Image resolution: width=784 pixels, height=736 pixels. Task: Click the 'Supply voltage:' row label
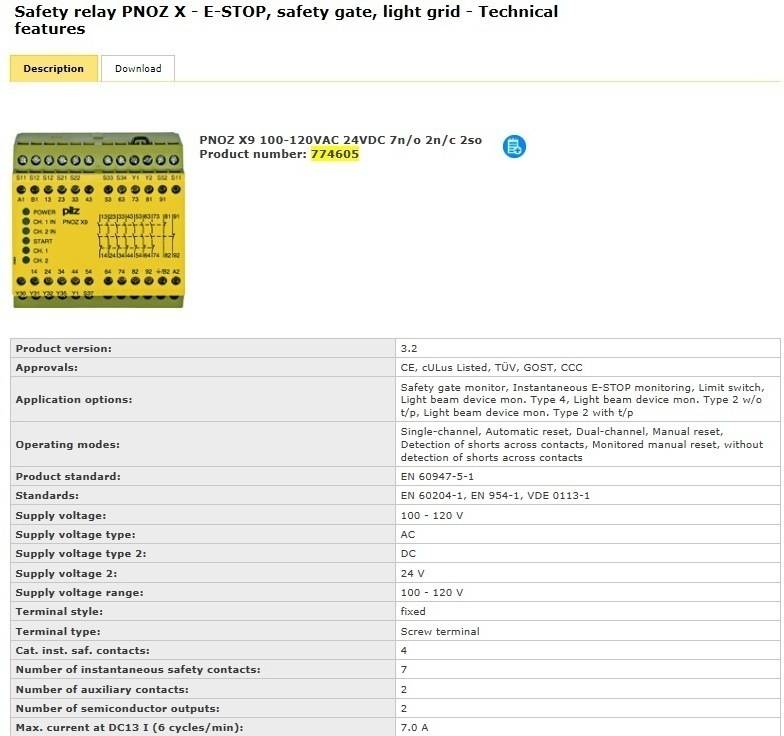point(60,516)
